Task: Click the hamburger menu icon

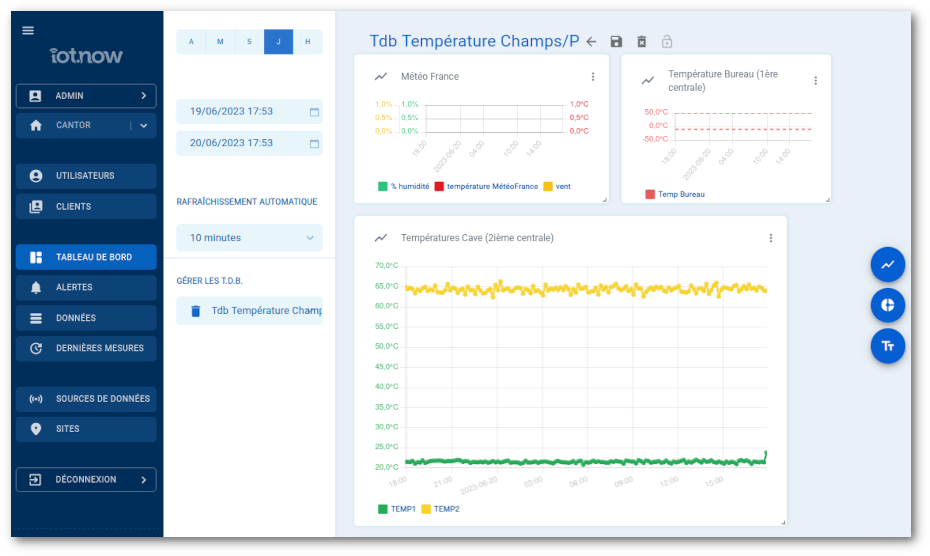Action: (x=28, y=30)
